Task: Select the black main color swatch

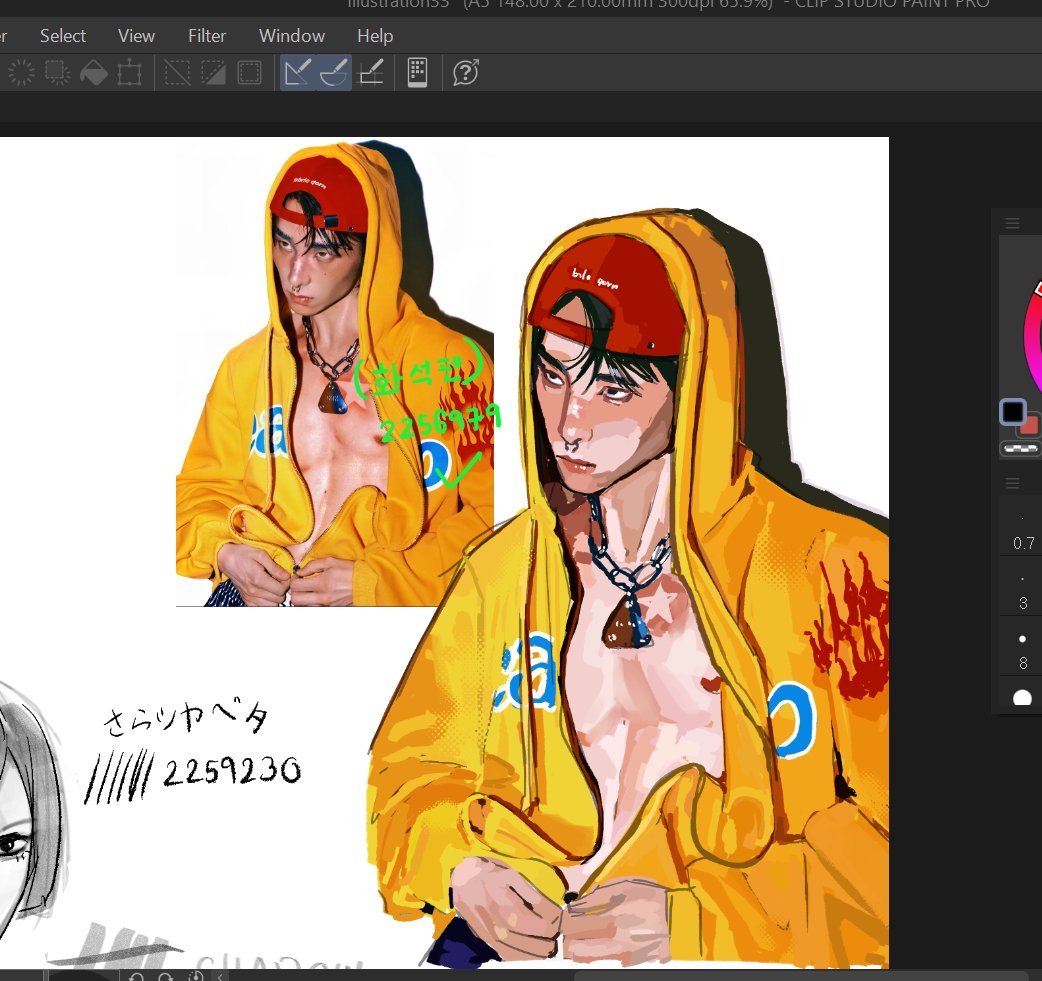Action: [1013, 412]
